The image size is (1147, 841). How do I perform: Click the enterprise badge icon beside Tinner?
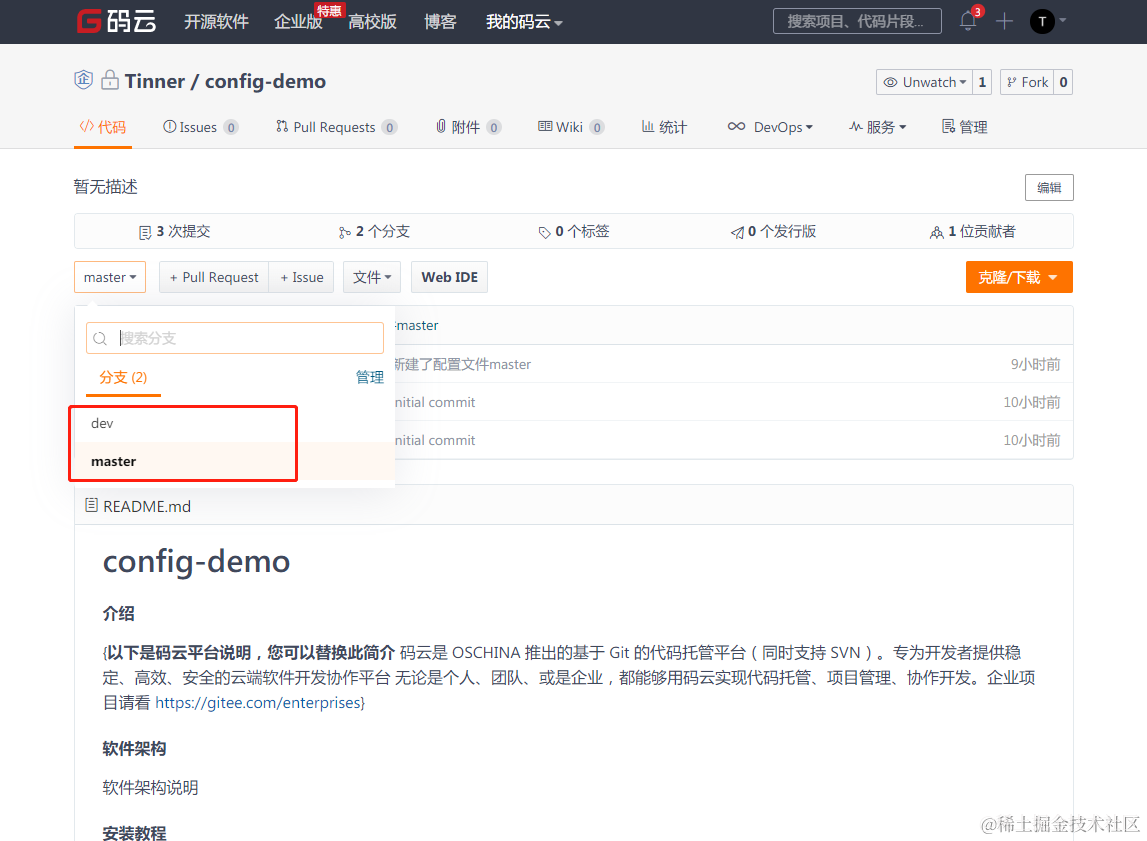(x=83, y=79)
